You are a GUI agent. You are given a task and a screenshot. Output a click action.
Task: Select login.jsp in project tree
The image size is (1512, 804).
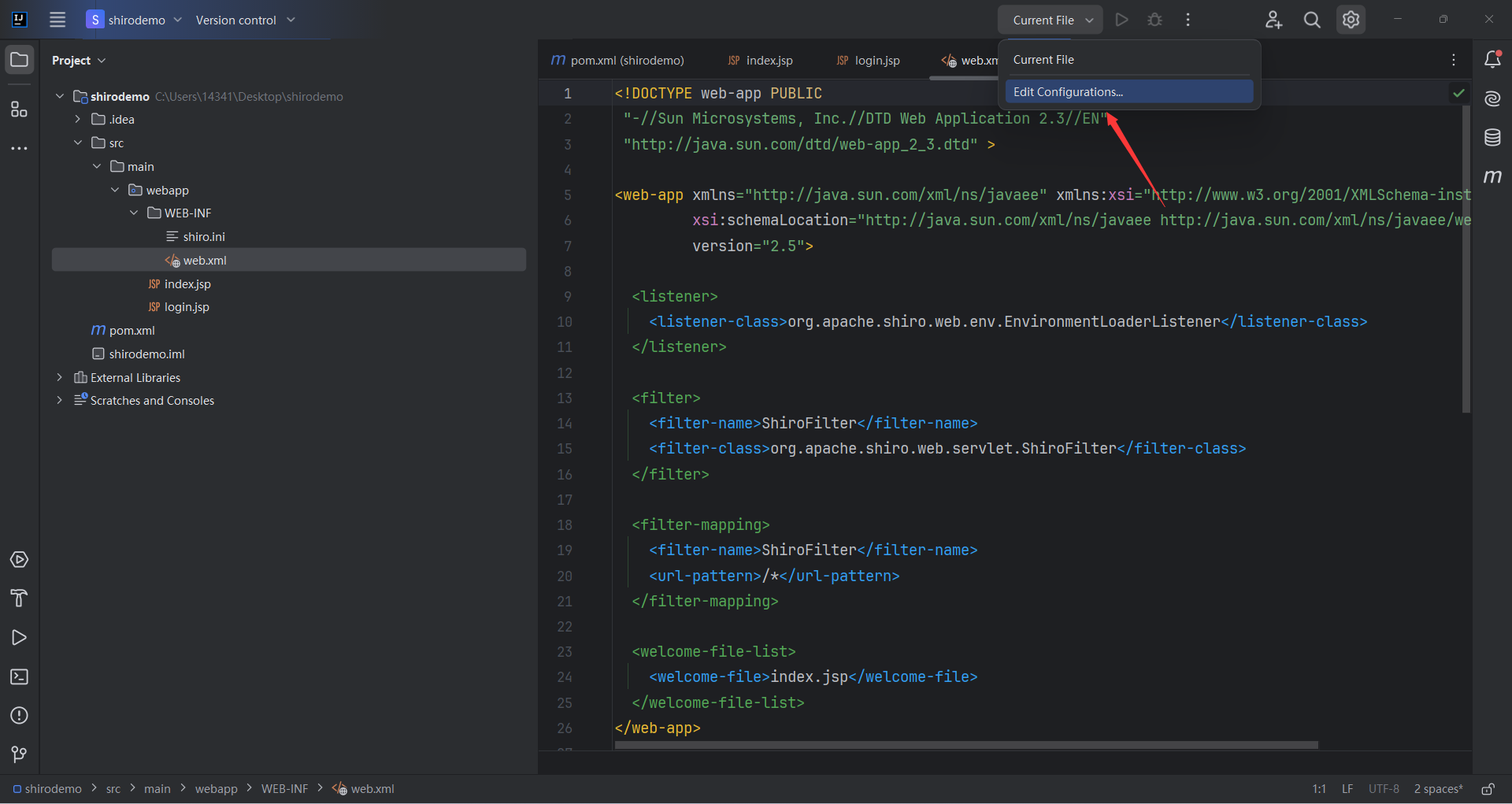pos(187,307)
